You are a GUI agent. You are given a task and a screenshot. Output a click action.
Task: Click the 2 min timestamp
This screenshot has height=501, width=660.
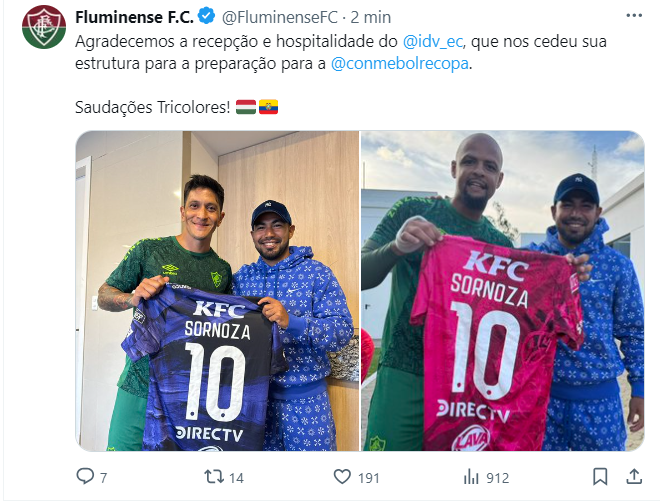(x=370, y=17)
